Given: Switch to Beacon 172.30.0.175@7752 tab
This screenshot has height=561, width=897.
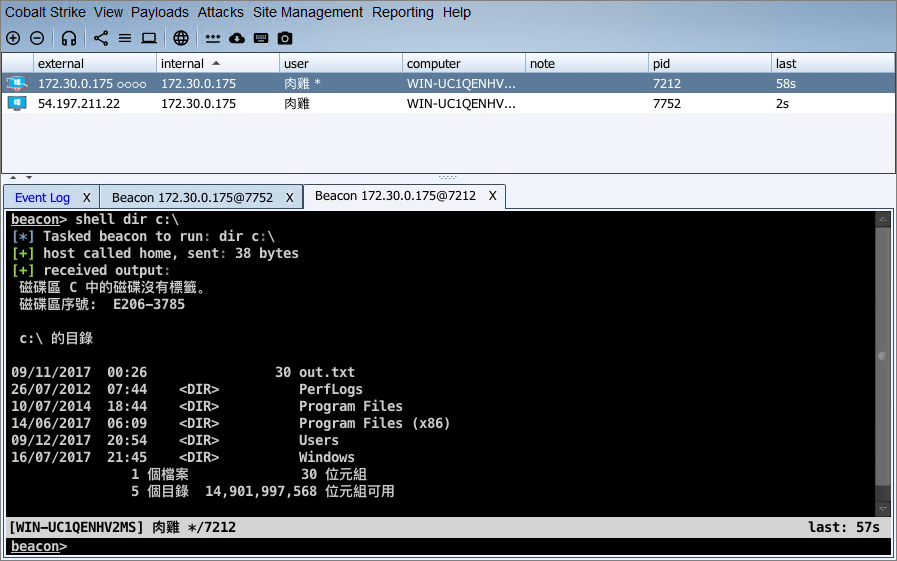Looking at the screenshot, I should pos(192,197).
